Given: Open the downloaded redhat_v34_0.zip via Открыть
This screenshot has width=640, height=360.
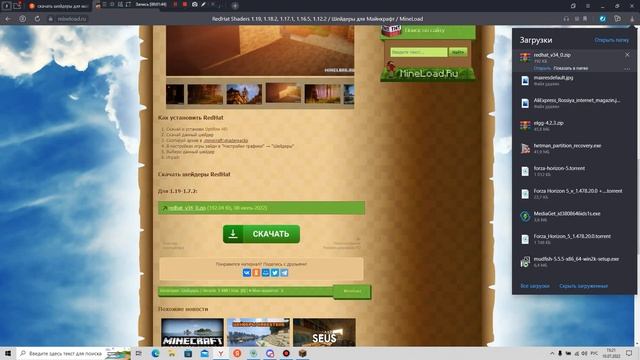Looking at the screenshot, I should point(542,68).
